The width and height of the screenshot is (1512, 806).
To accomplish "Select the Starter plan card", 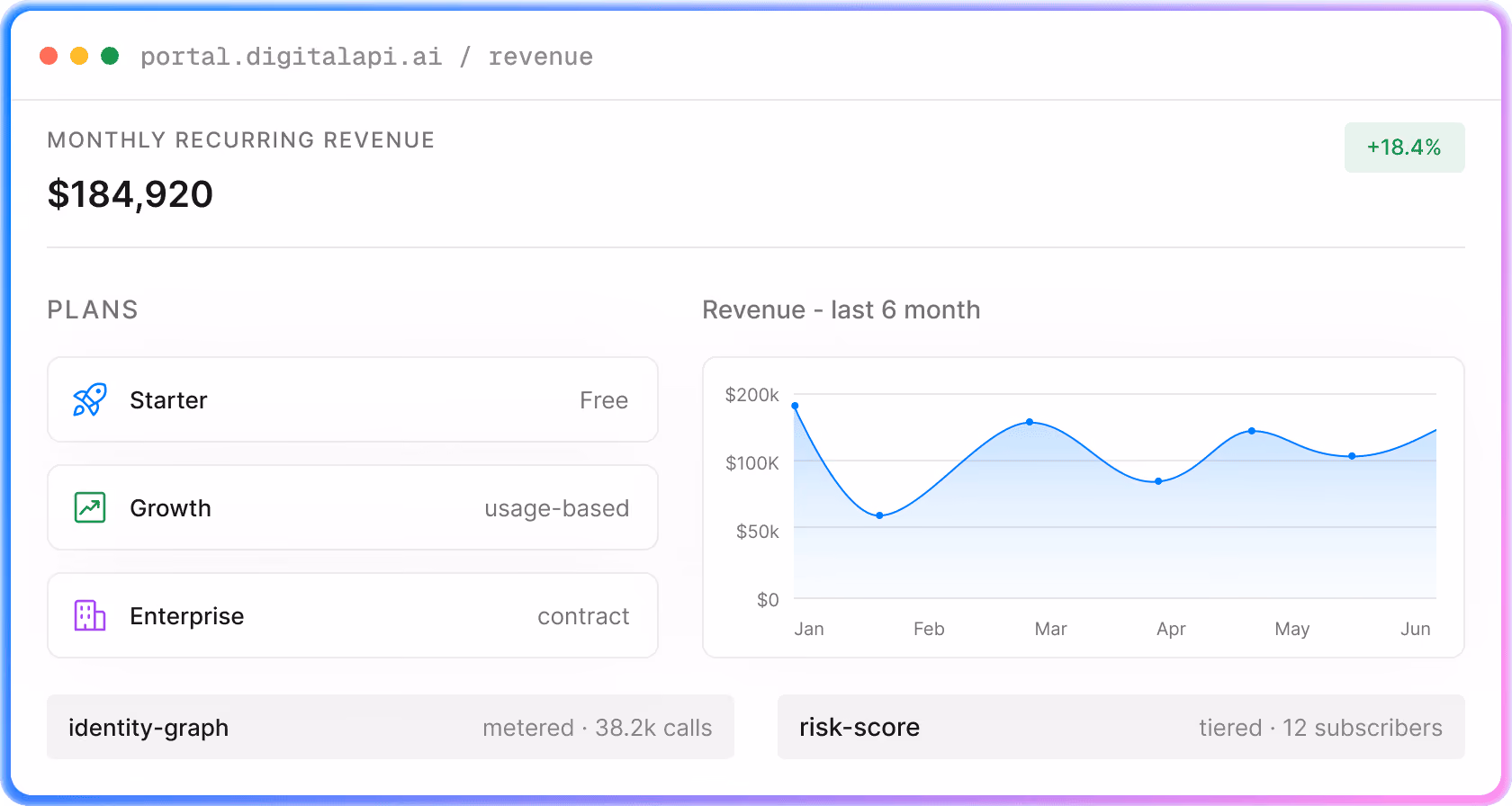I will click(x=353, y=399).
